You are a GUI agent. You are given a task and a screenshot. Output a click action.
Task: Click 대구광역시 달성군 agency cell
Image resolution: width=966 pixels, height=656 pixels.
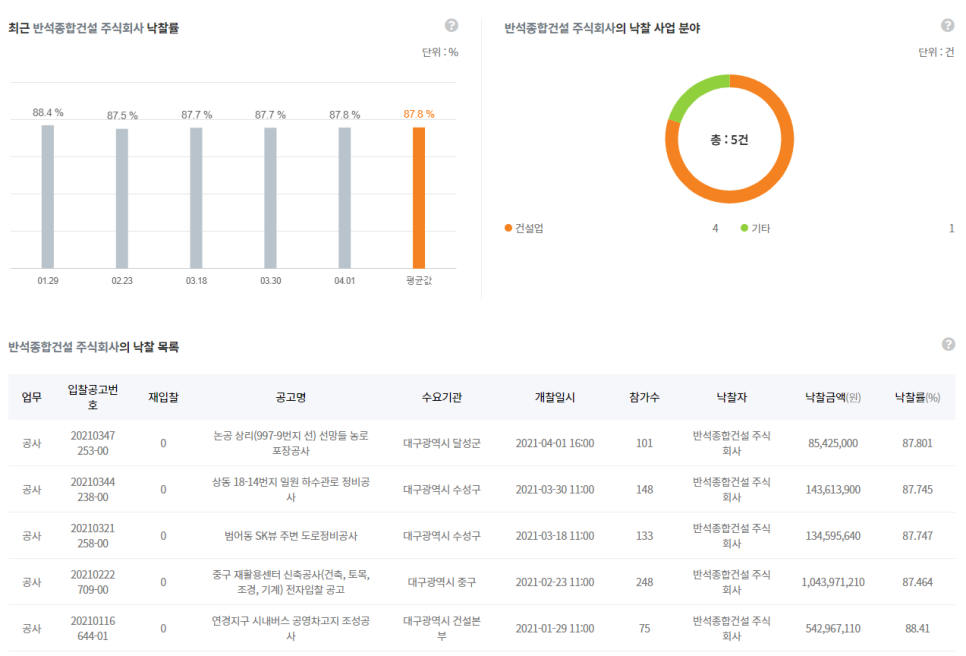point(442,443)
